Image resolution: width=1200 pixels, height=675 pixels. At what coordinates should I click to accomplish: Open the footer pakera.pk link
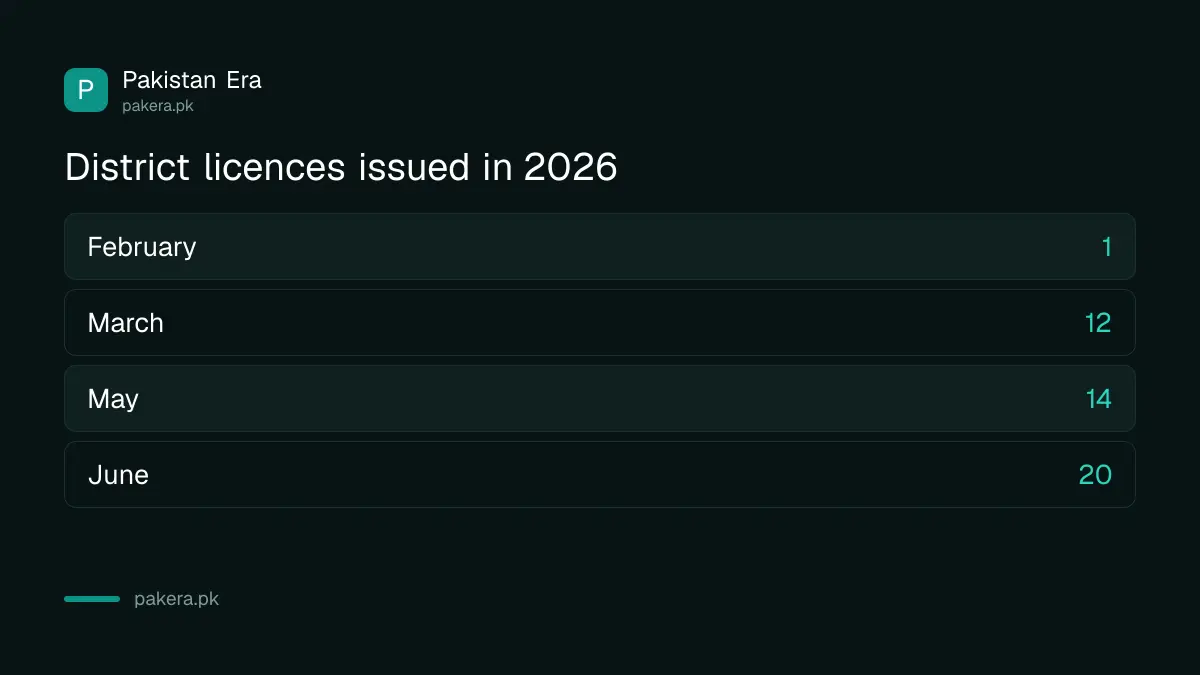point(176,599)
